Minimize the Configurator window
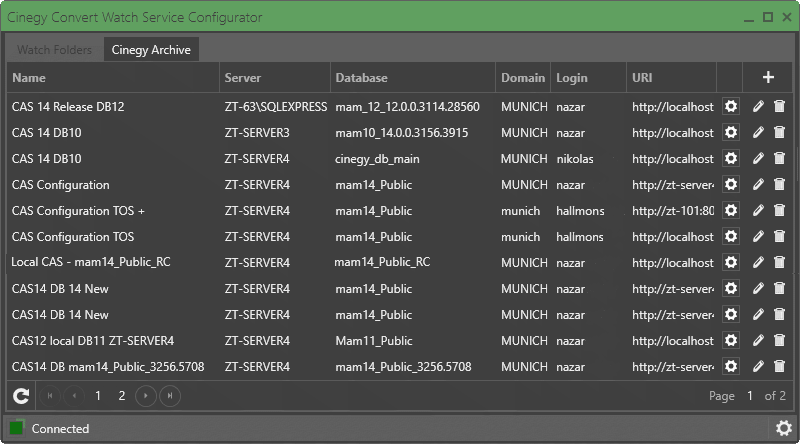Screen dimensions: 800x444 click(x=748, y=18)
